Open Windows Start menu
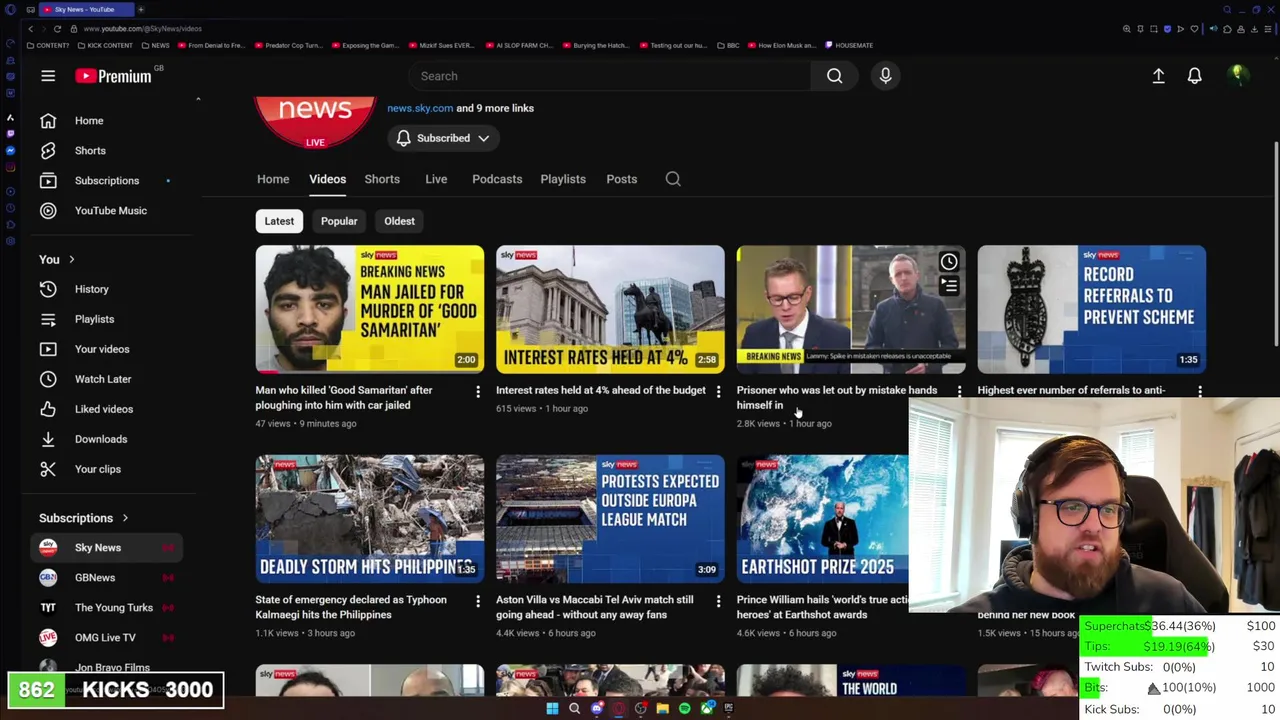The height and width of the screenshot is (720, 1280). pyautogui.click(x=552, y=708)
